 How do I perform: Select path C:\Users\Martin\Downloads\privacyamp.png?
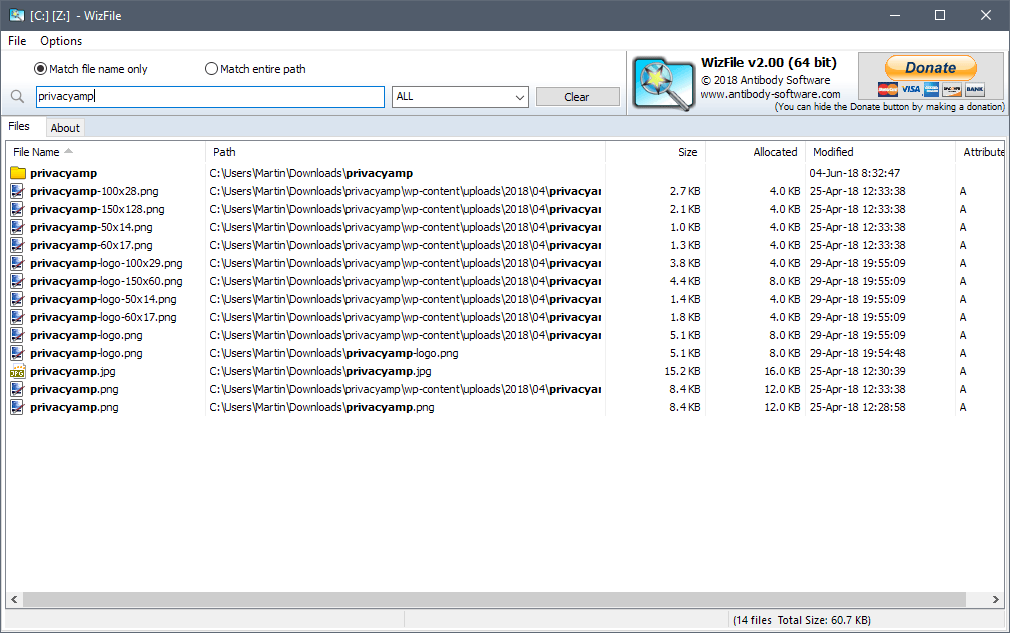[322, 408]
